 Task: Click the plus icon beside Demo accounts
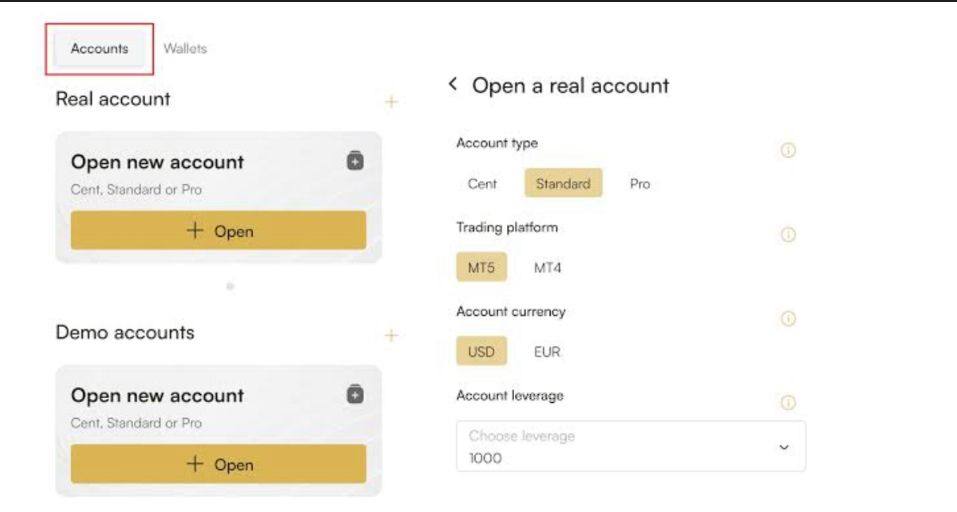tap(391, 335)
